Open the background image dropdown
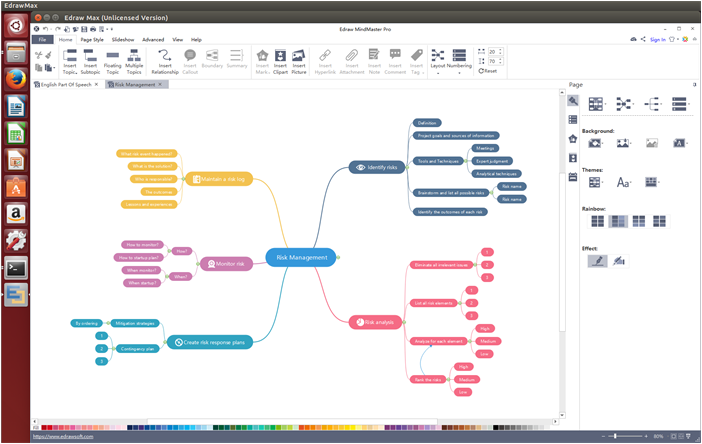The height and width of the screenshot is (444, 702). coord(624,143)
